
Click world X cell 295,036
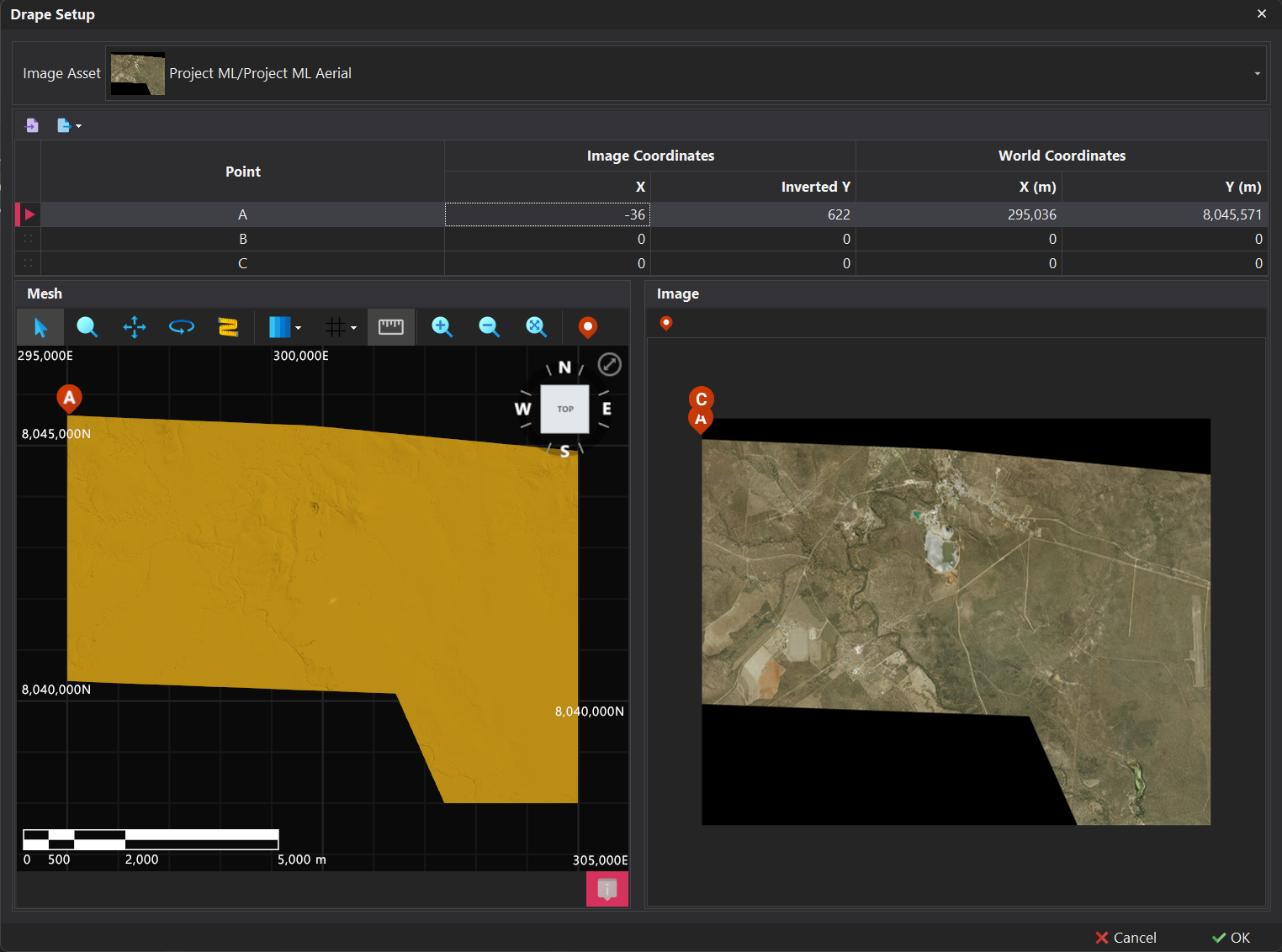[x=959, y=214]
